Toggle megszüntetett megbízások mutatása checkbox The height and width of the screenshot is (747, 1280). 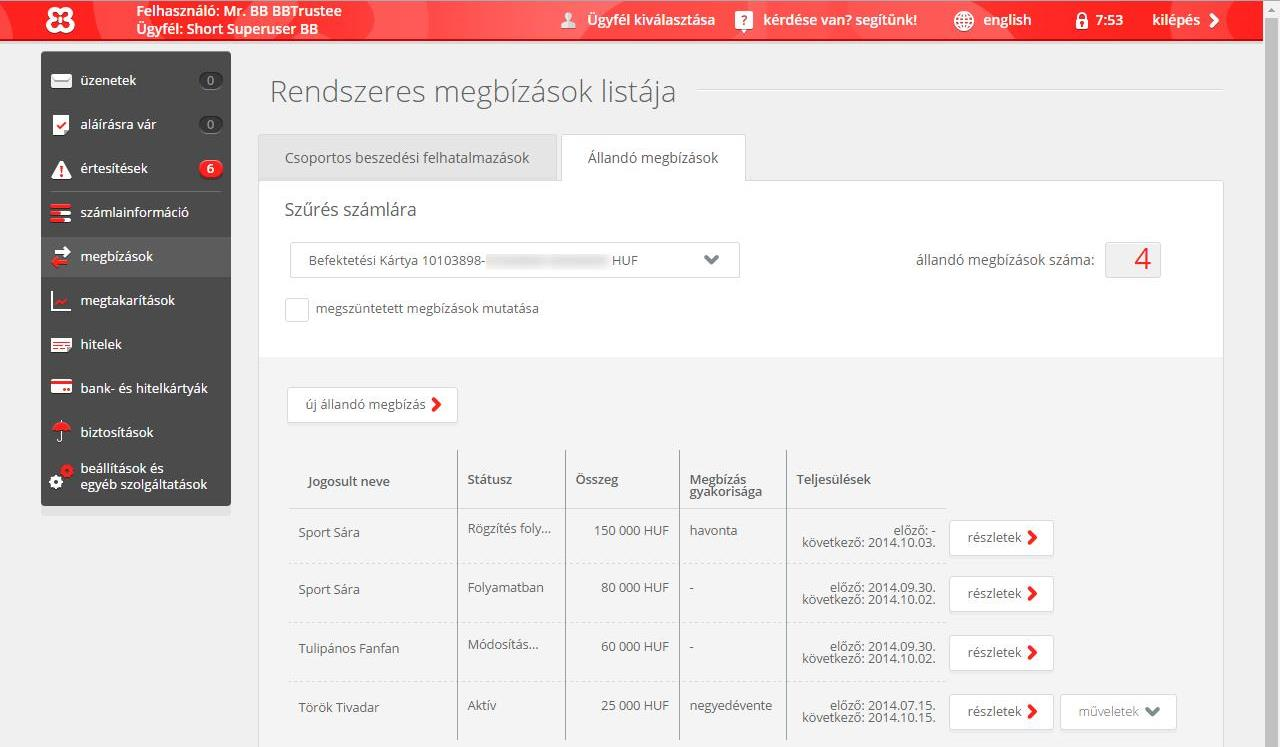(x=297, y=309)
